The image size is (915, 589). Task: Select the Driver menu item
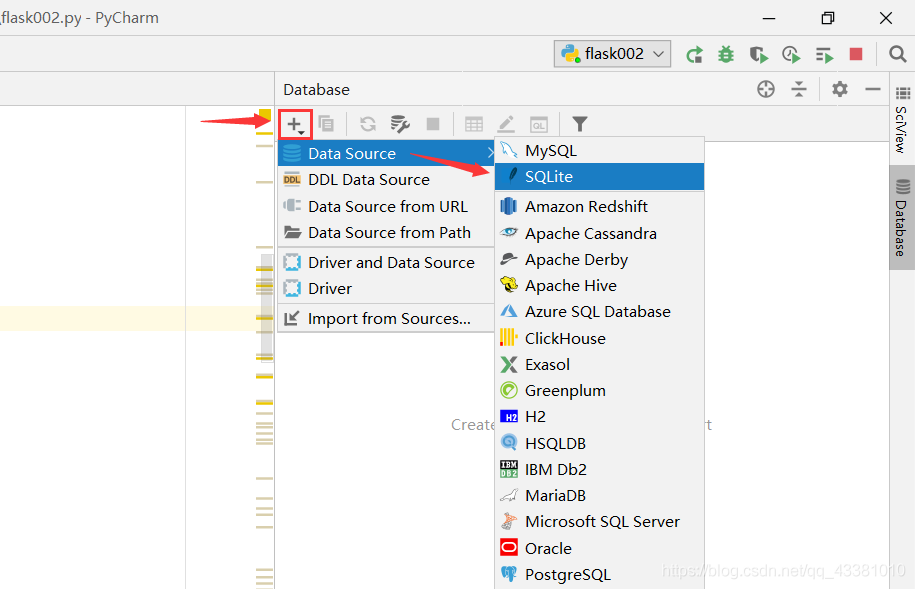click(x=386, y=288)
